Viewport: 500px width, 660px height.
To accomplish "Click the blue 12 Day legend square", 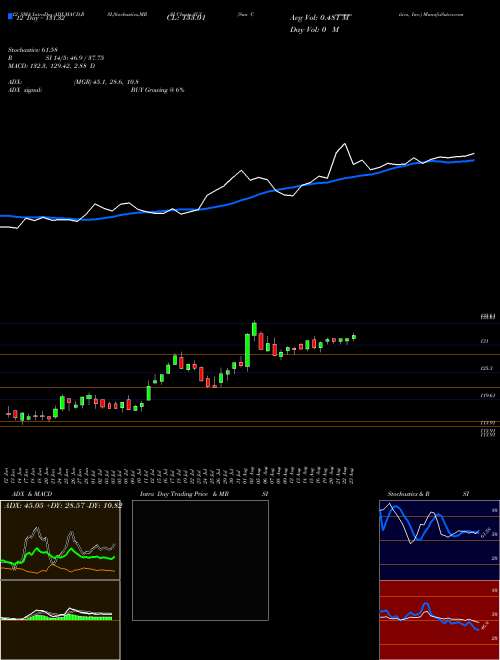I will 11,17.
